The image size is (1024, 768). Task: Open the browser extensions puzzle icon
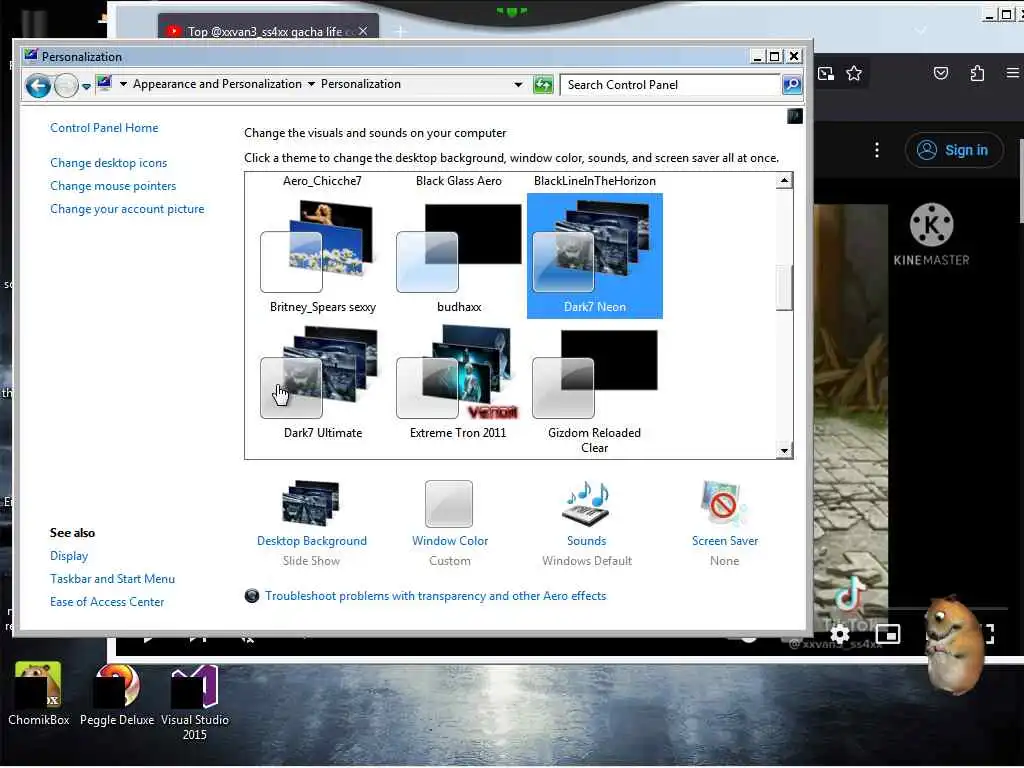click(977, 74)
